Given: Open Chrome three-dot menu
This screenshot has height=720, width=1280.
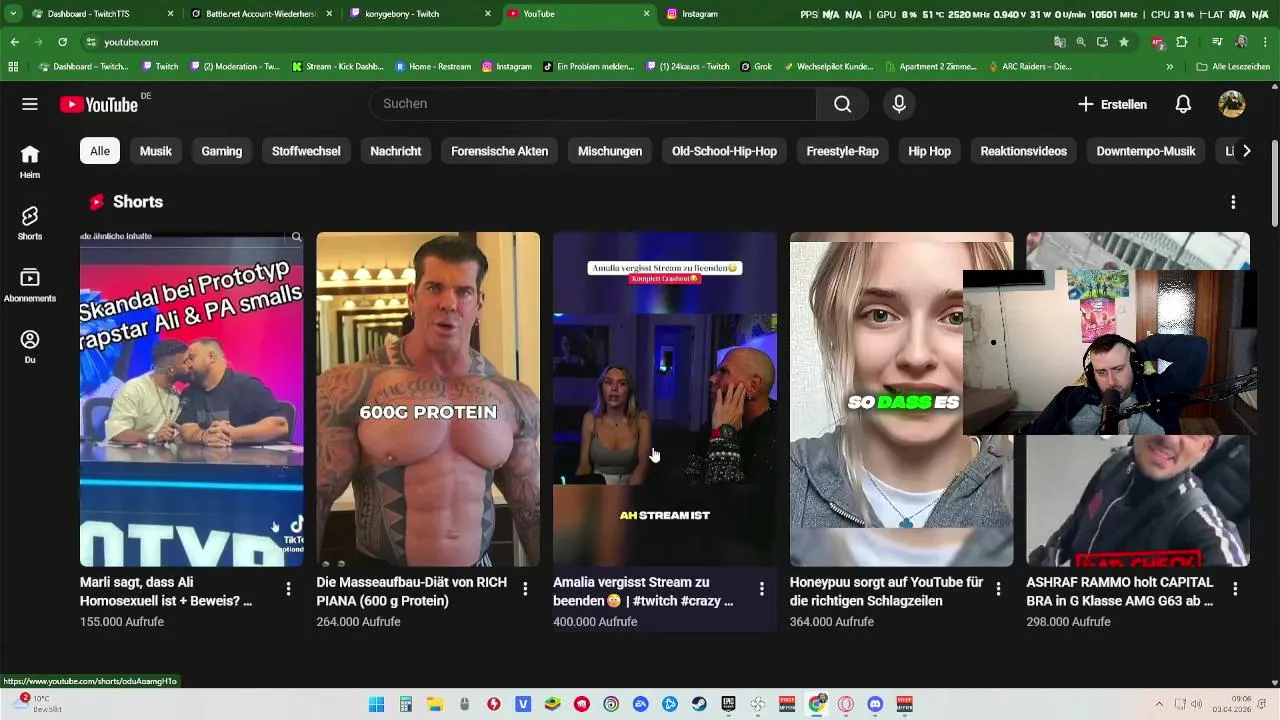Looking at the screenshot, I should coord(1265,42).
